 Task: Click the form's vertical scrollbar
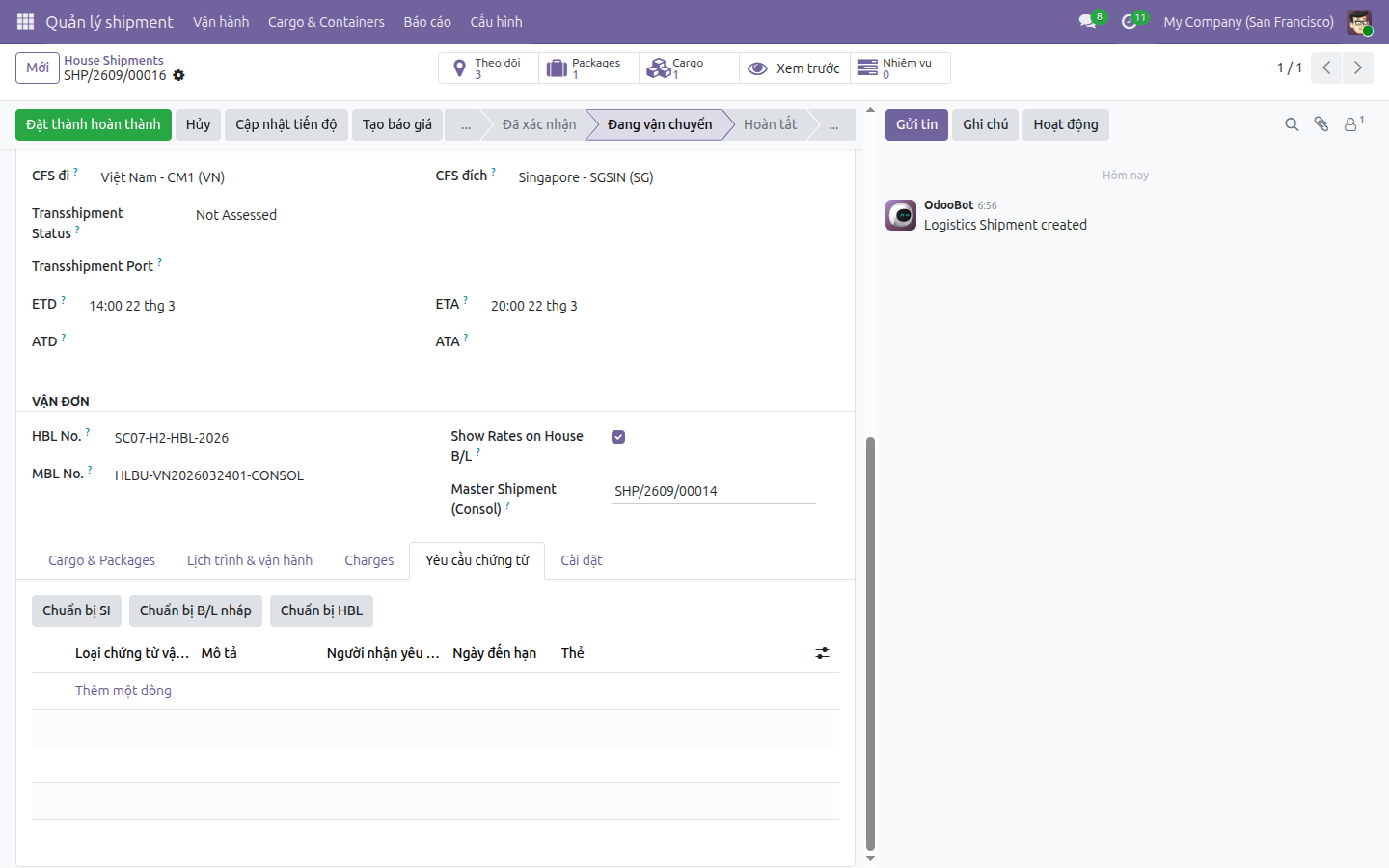pos(870,642)
